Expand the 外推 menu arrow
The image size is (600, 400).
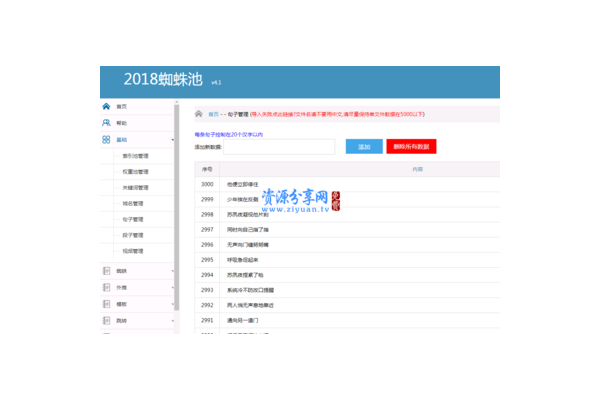click(x=172, y=287)
